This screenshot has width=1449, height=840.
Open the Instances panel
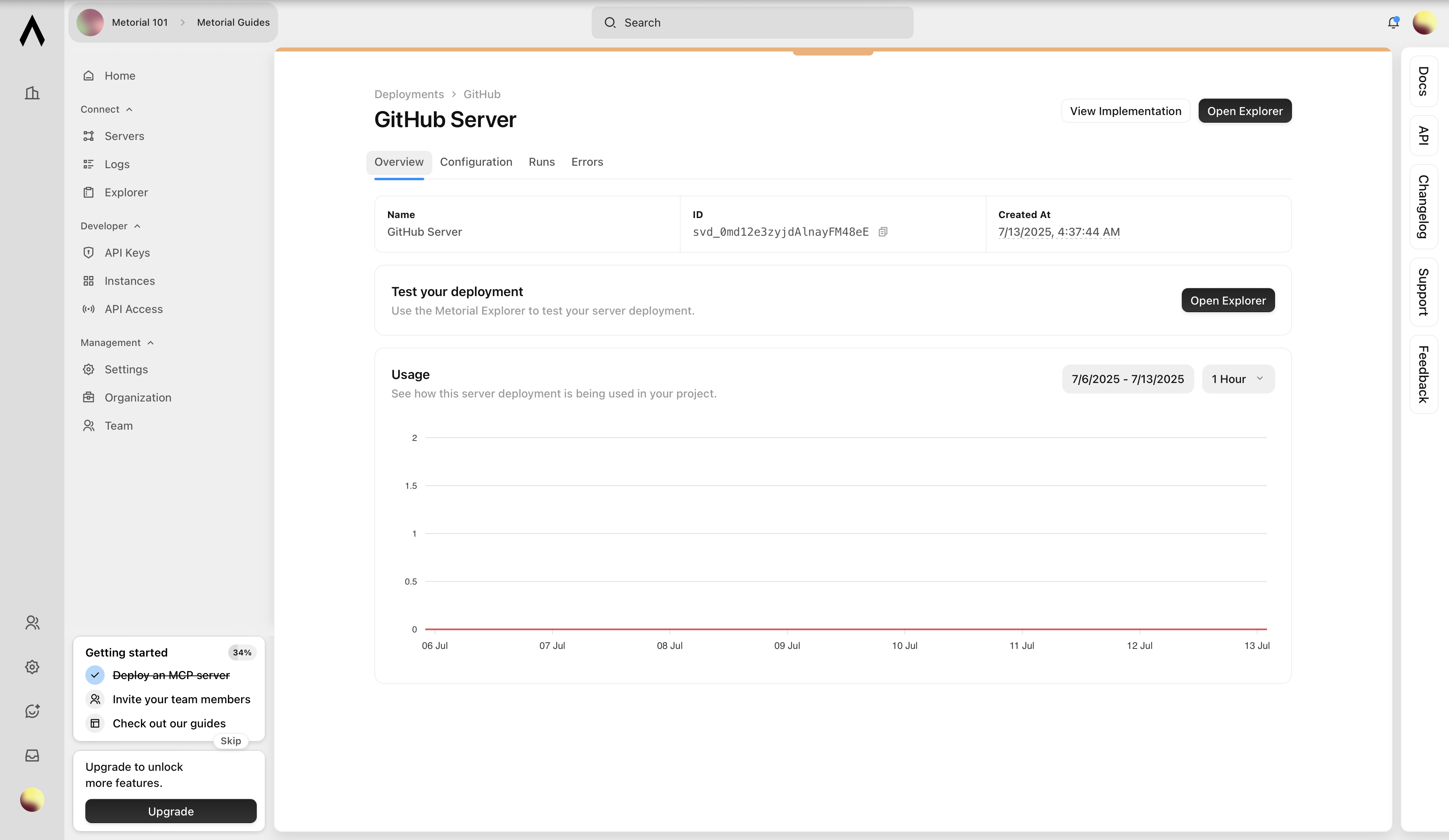(x=129, y=280)
